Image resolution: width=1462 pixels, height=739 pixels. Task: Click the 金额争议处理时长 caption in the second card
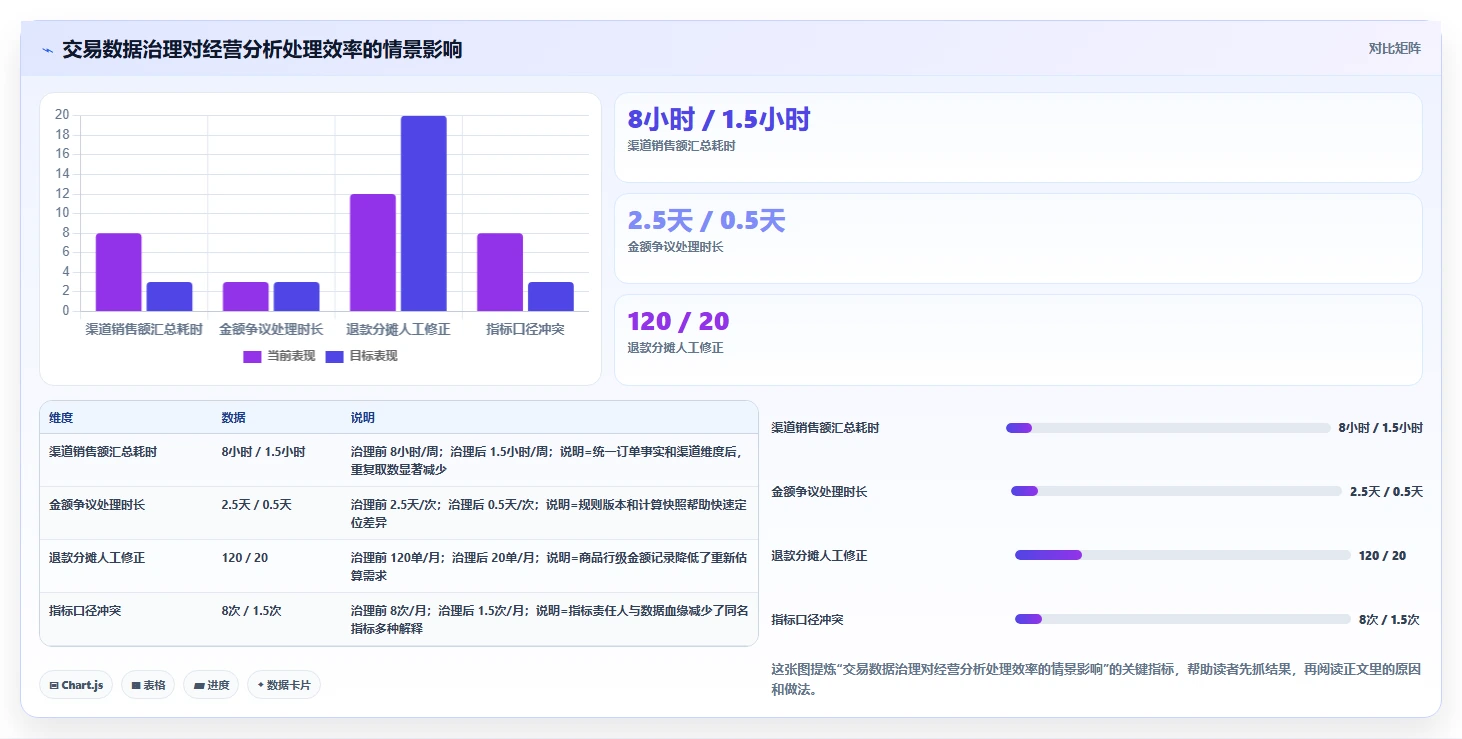click(675, 247)
